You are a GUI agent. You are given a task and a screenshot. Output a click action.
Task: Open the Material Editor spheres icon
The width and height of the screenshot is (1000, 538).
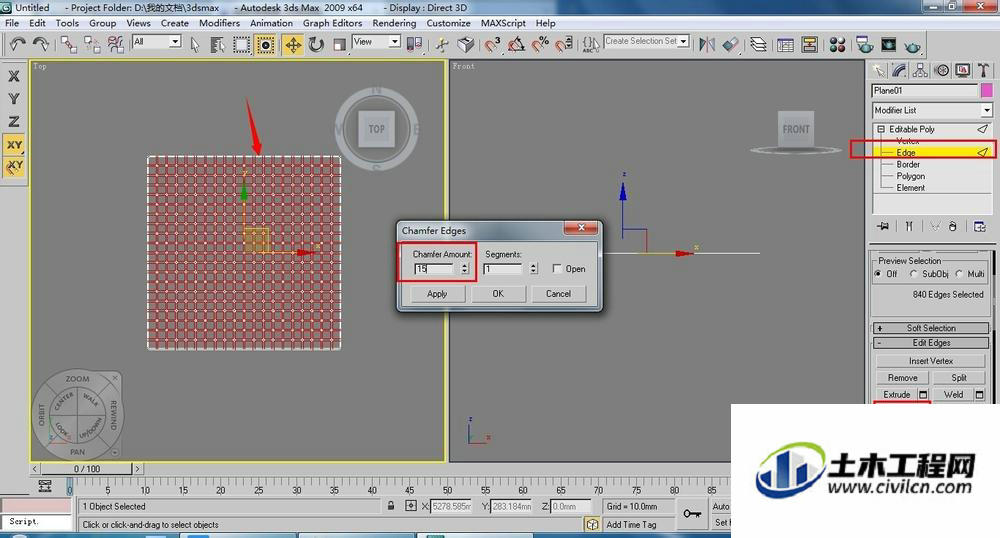click(x=837, y=45)
